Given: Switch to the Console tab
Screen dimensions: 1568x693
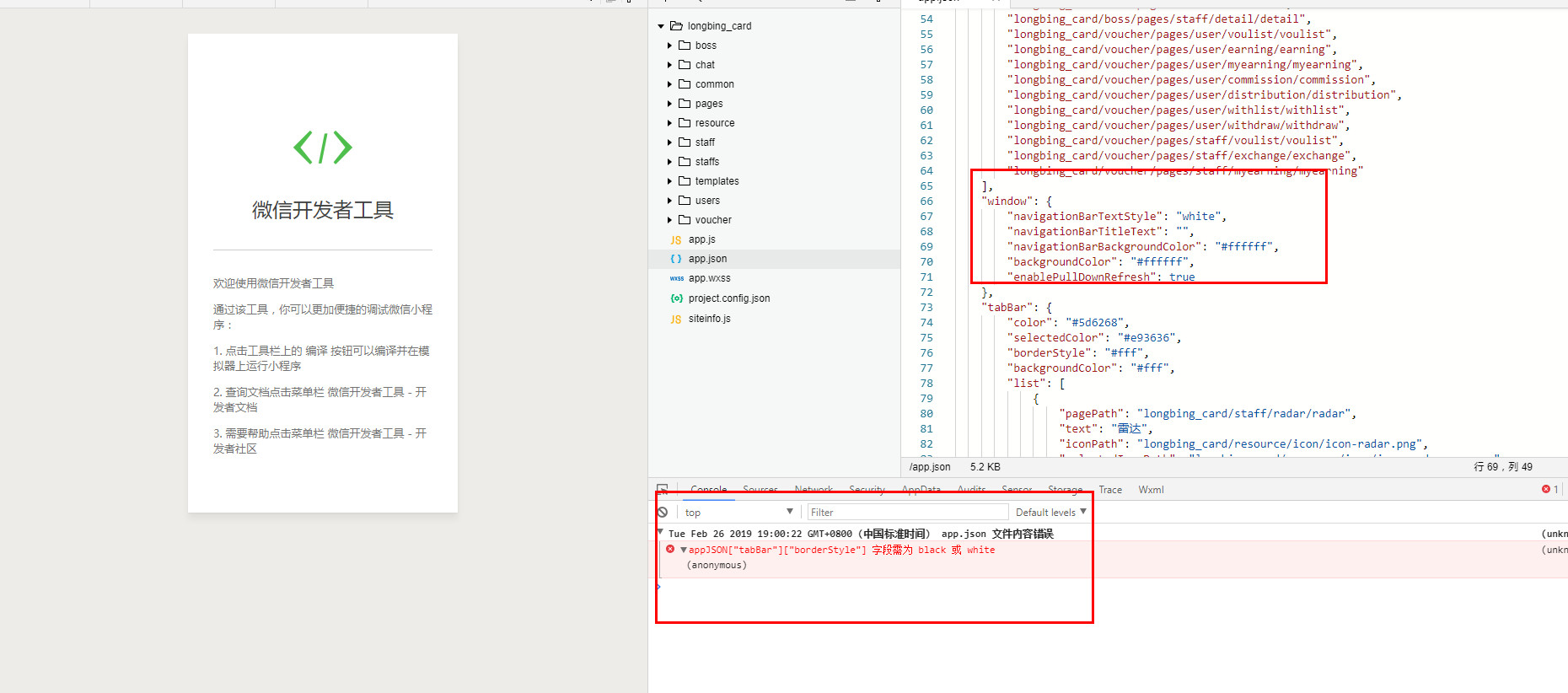Looking at the screenshot, I should (708, 490).
